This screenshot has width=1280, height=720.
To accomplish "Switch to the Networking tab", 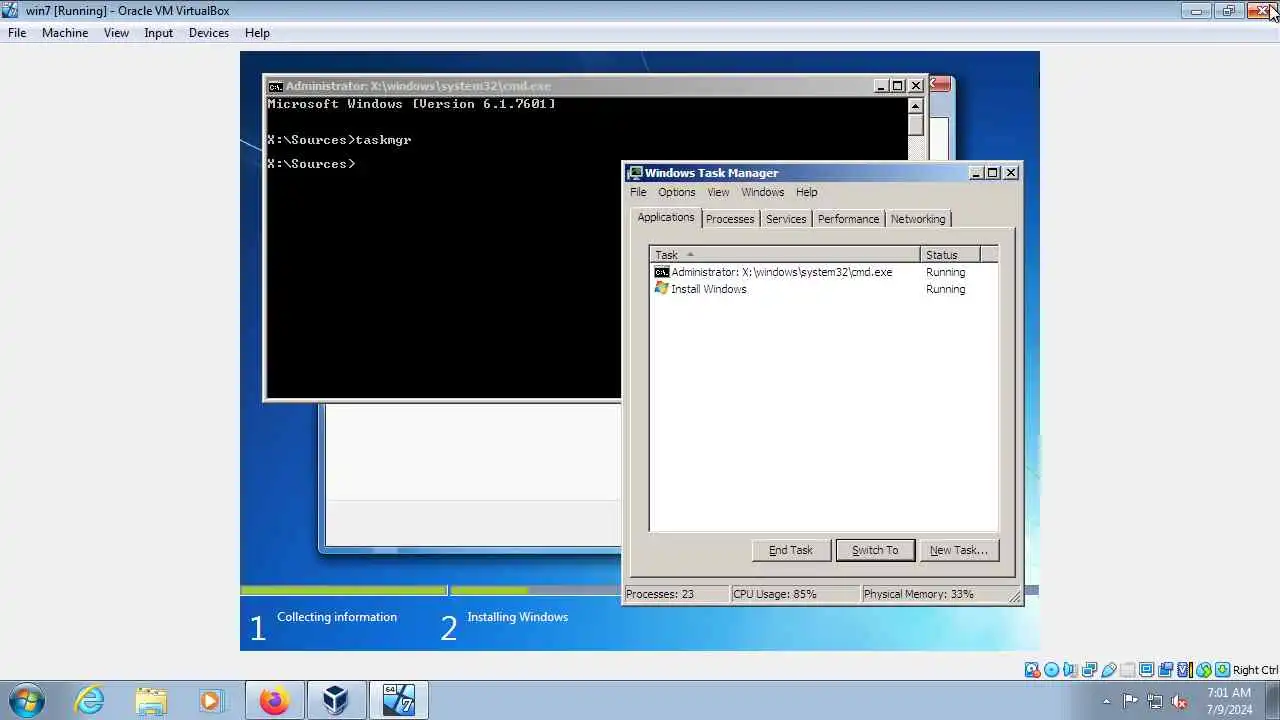I will coord(918,219).
